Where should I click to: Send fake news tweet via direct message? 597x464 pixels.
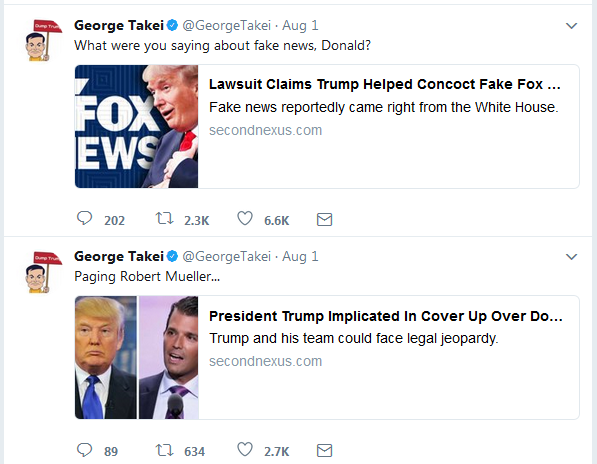(324, 219)
